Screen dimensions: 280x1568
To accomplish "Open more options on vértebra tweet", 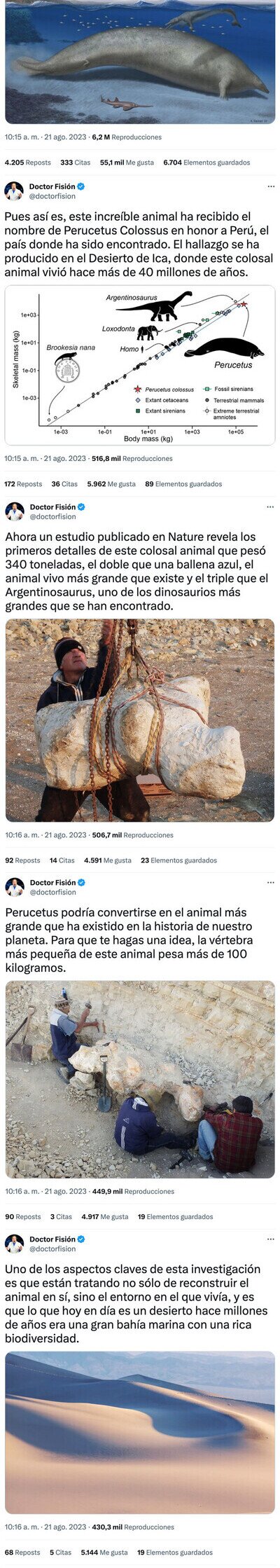I will 271,882.
